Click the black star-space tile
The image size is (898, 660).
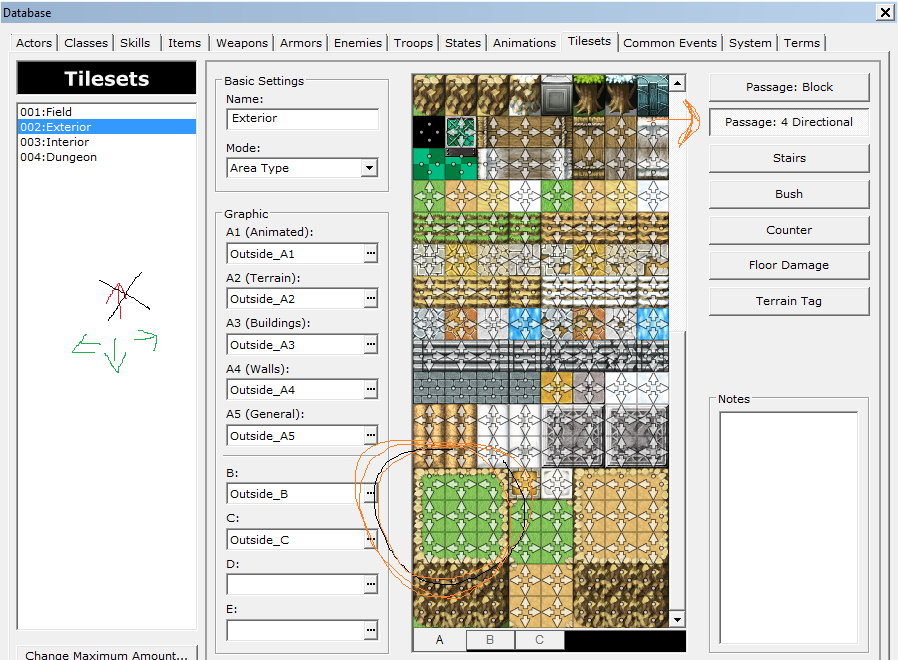tap(429, 131)
